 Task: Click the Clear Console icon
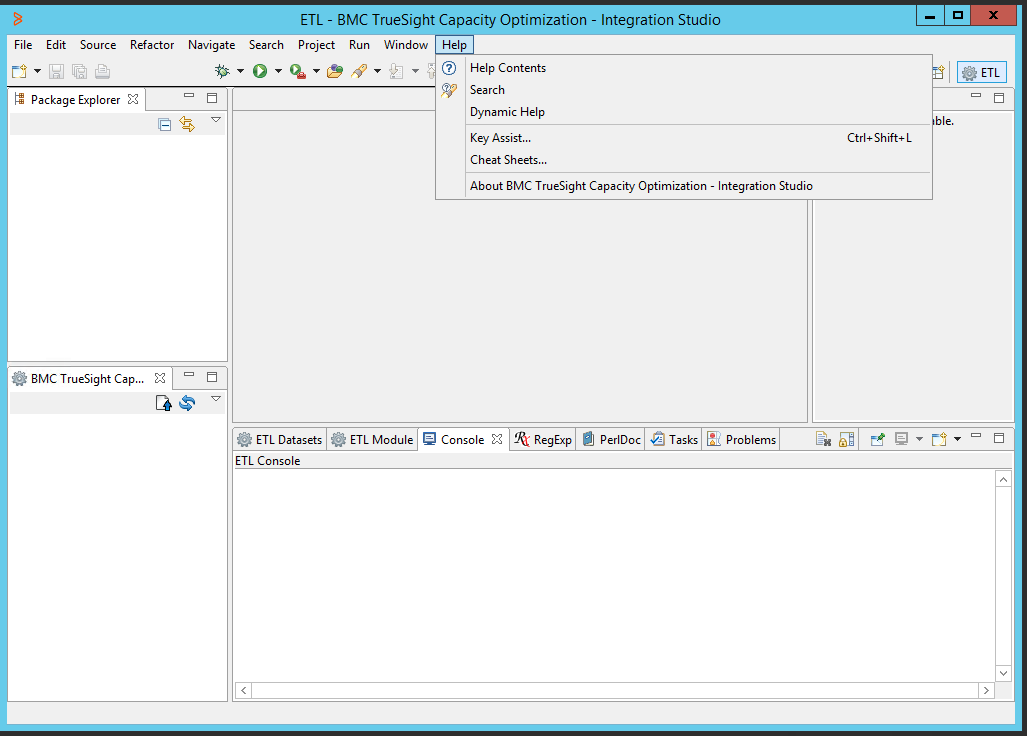(823, 440)
